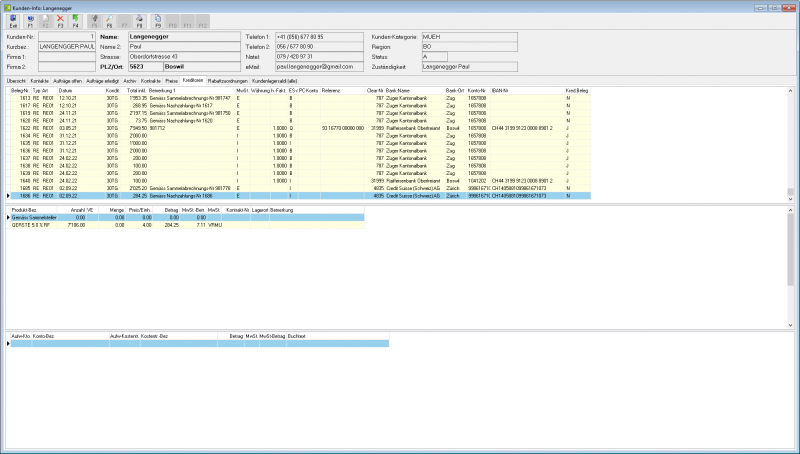This screenshot has width=800, height=454.
Task: Click the Status field A
Action: click(x=435, y=57)
